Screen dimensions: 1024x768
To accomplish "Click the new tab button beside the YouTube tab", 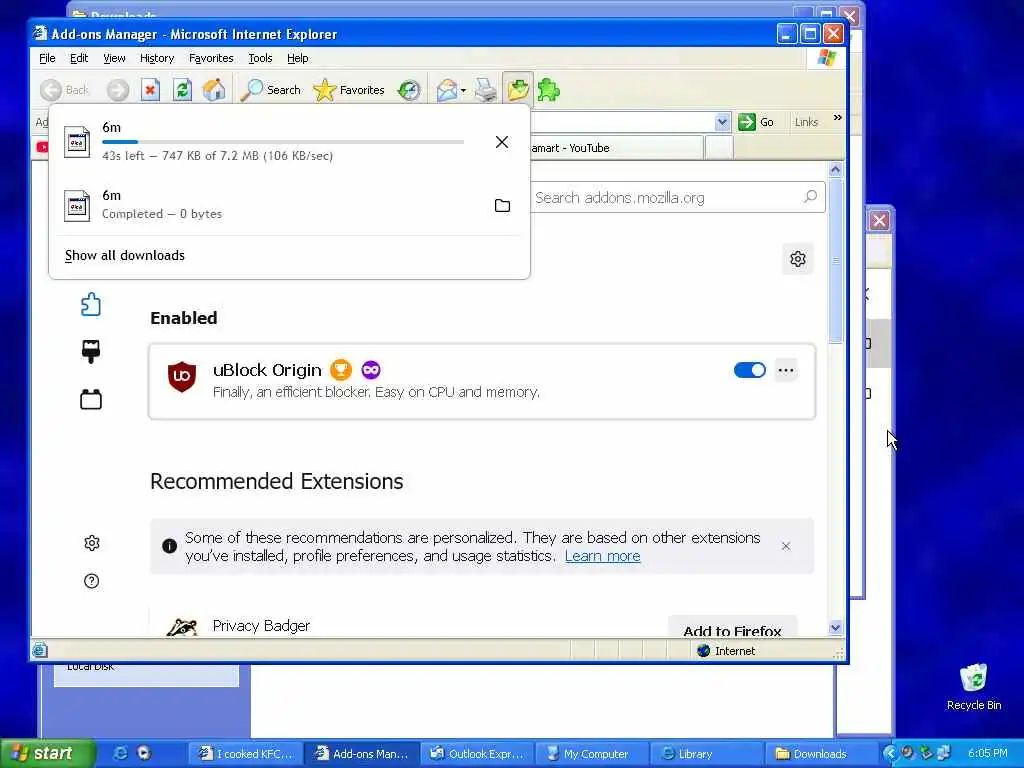I will pos(719,148).
